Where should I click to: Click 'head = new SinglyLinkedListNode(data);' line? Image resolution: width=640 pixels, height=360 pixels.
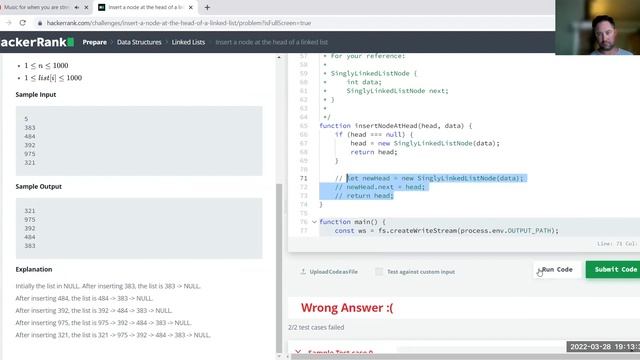tap(425, 143)
